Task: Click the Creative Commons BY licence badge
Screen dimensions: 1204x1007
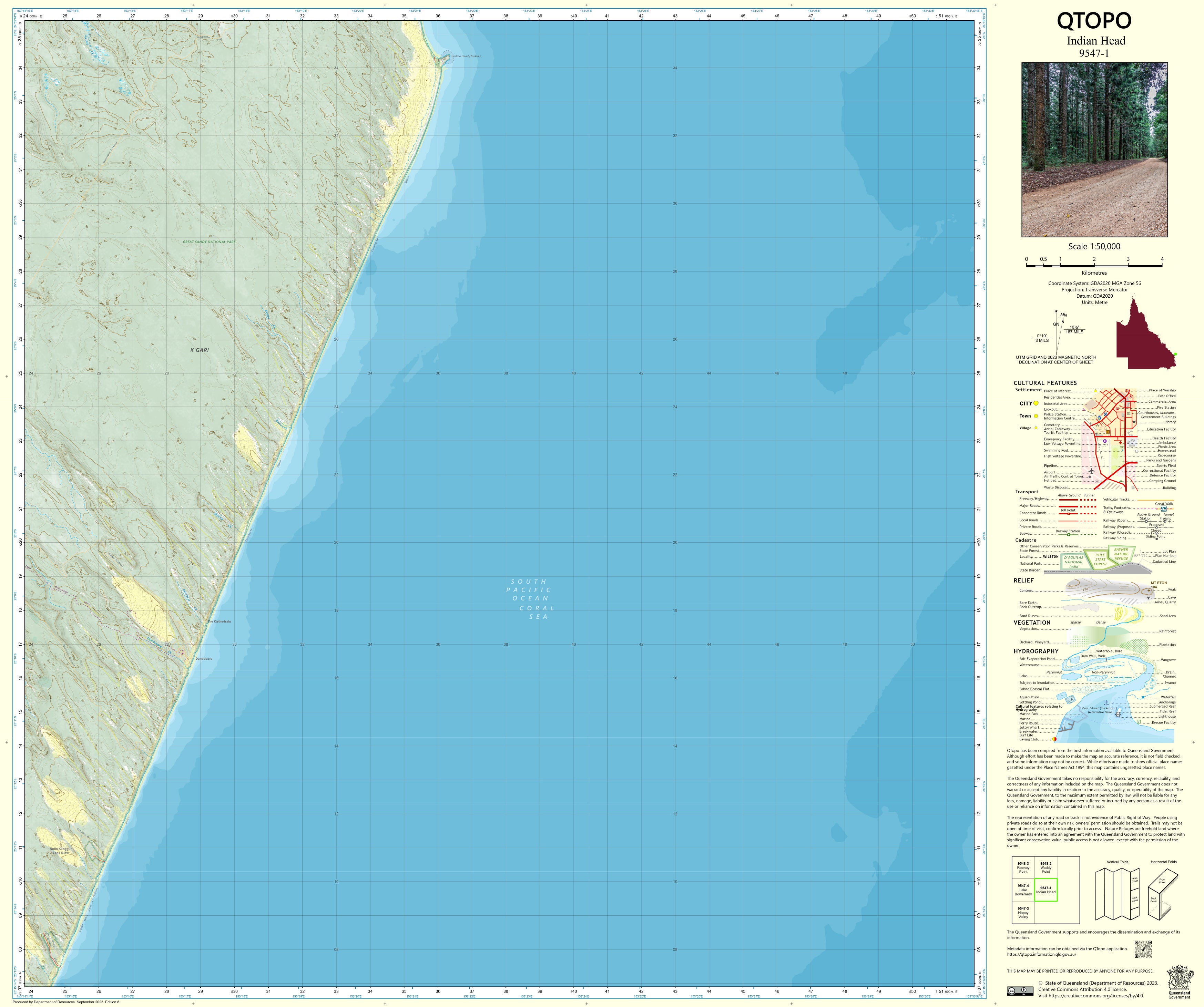Action: coord(1020,991)
